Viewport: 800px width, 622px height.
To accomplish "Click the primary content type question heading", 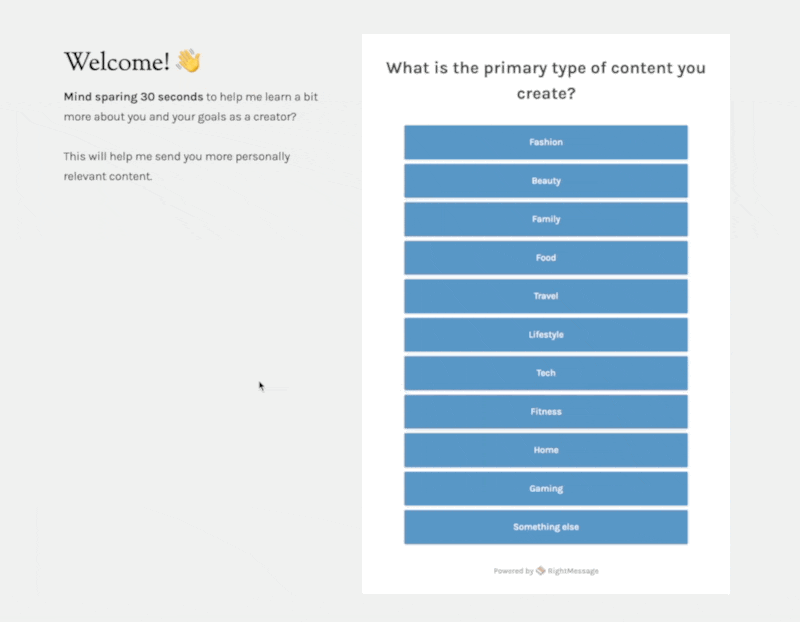I will pyautogui.click(x=545, y=80).
